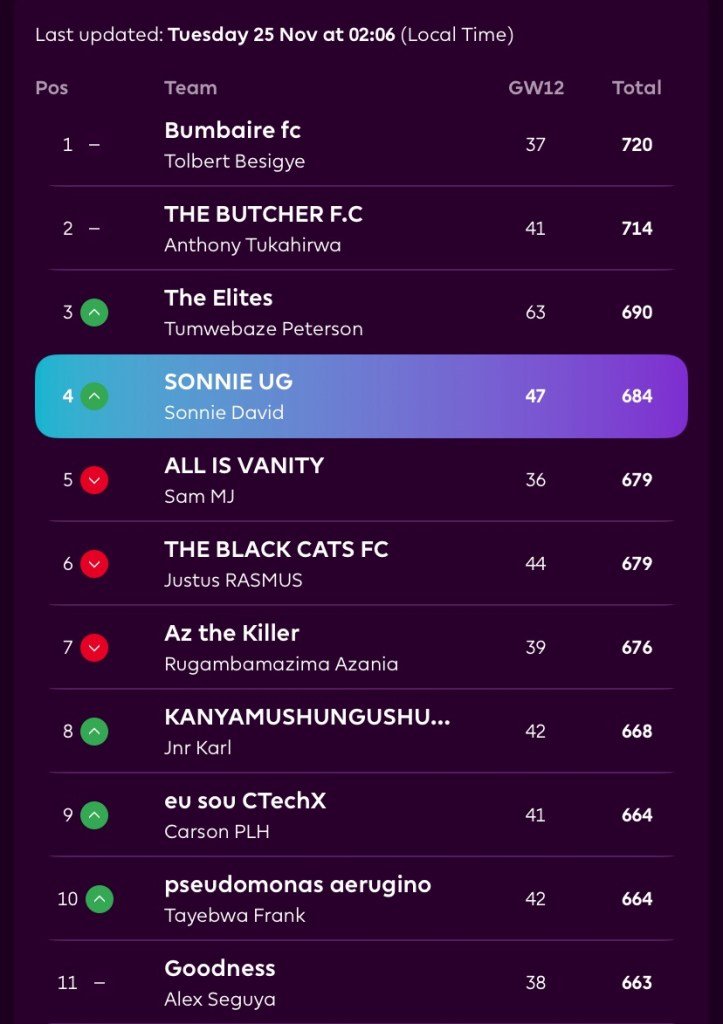The height and width of the screenshot is (1024, 723).
Task: Click the GW12 column header
Action: point(536,88)
